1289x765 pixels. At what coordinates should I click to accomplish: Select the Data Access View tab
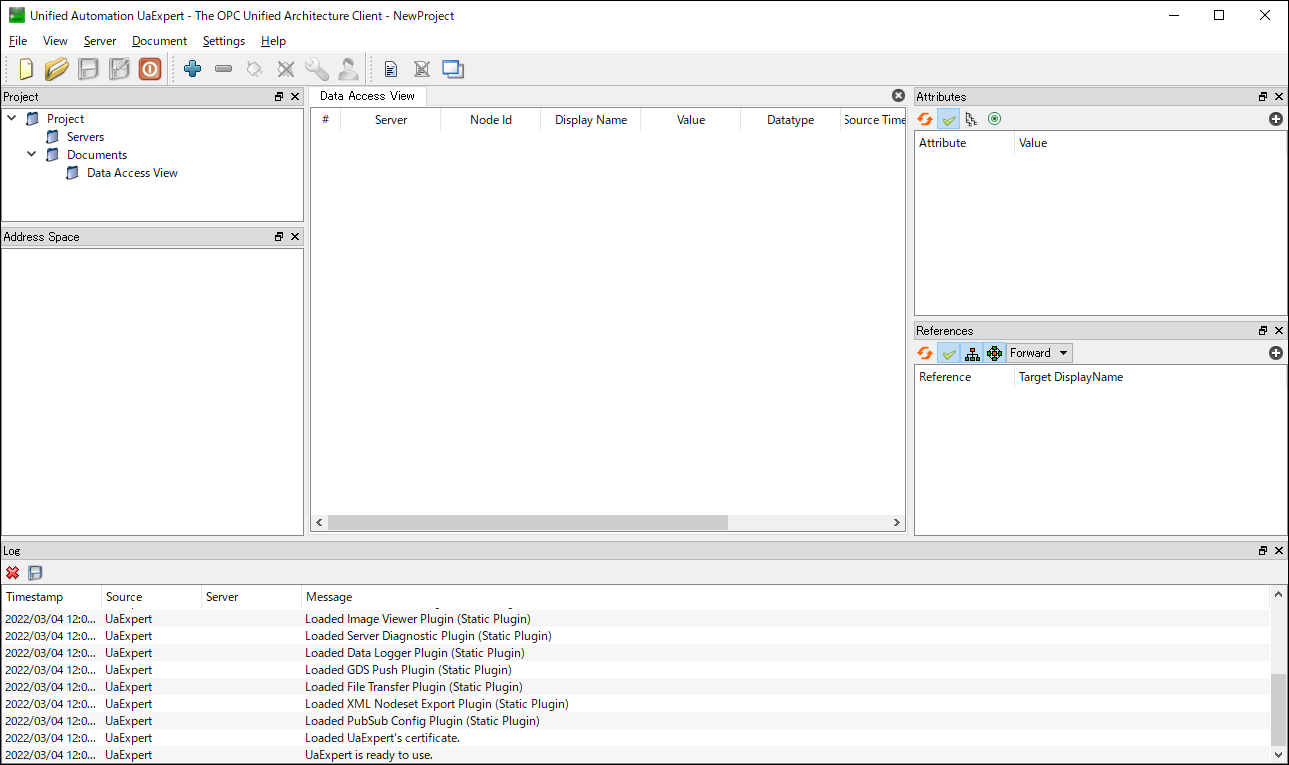point(367,96)
